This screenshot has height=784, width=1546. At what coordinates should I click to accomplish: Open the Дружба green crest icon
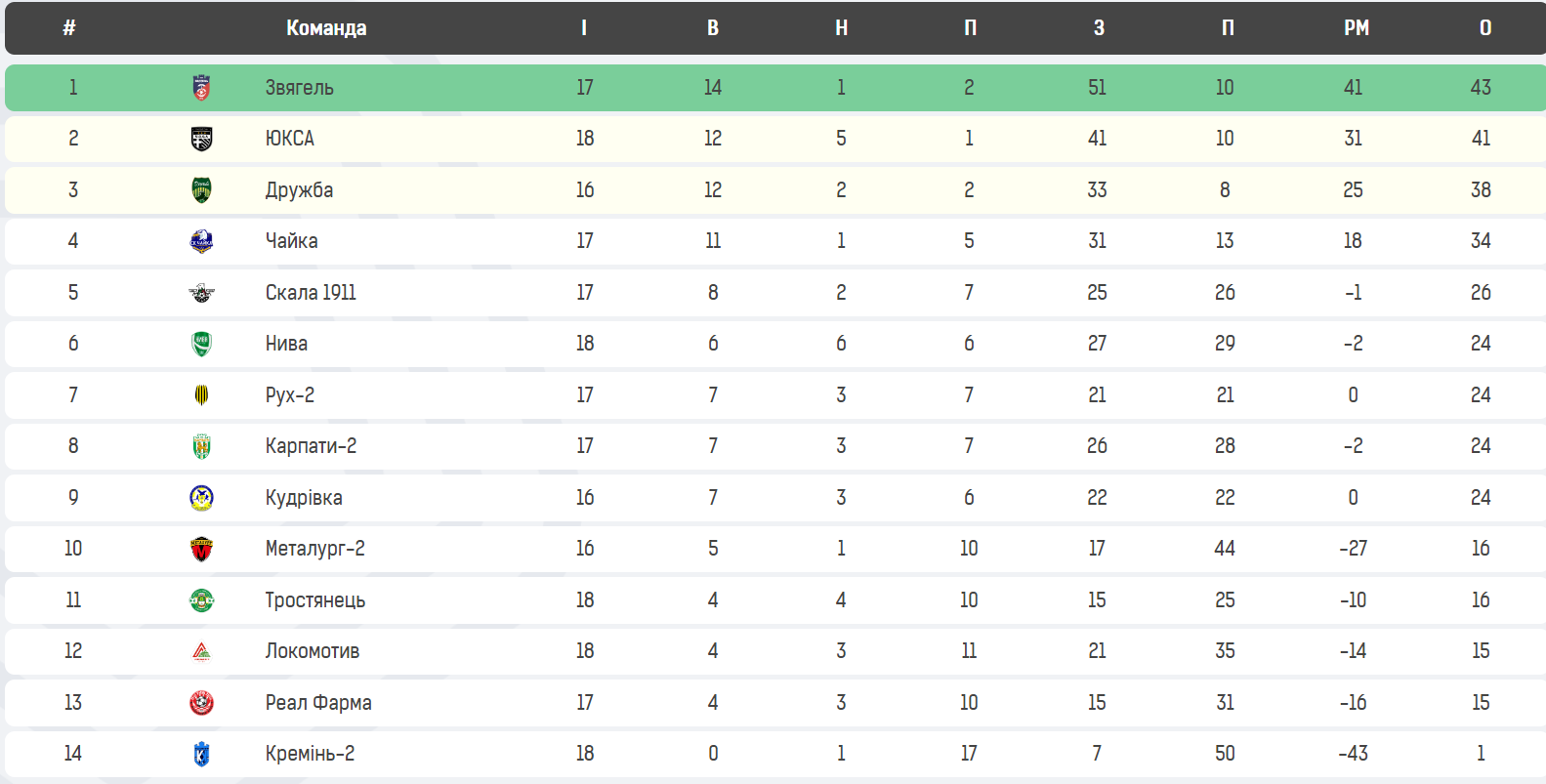(201, 190)
